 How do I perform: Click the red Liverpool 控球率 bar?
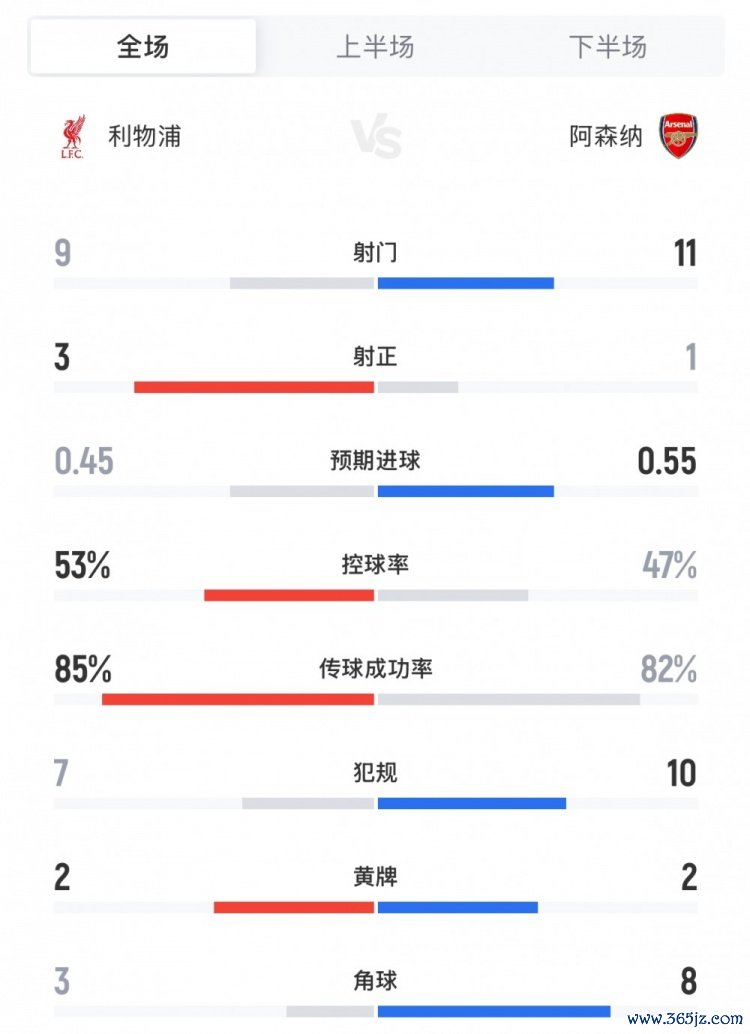[289, 595]
